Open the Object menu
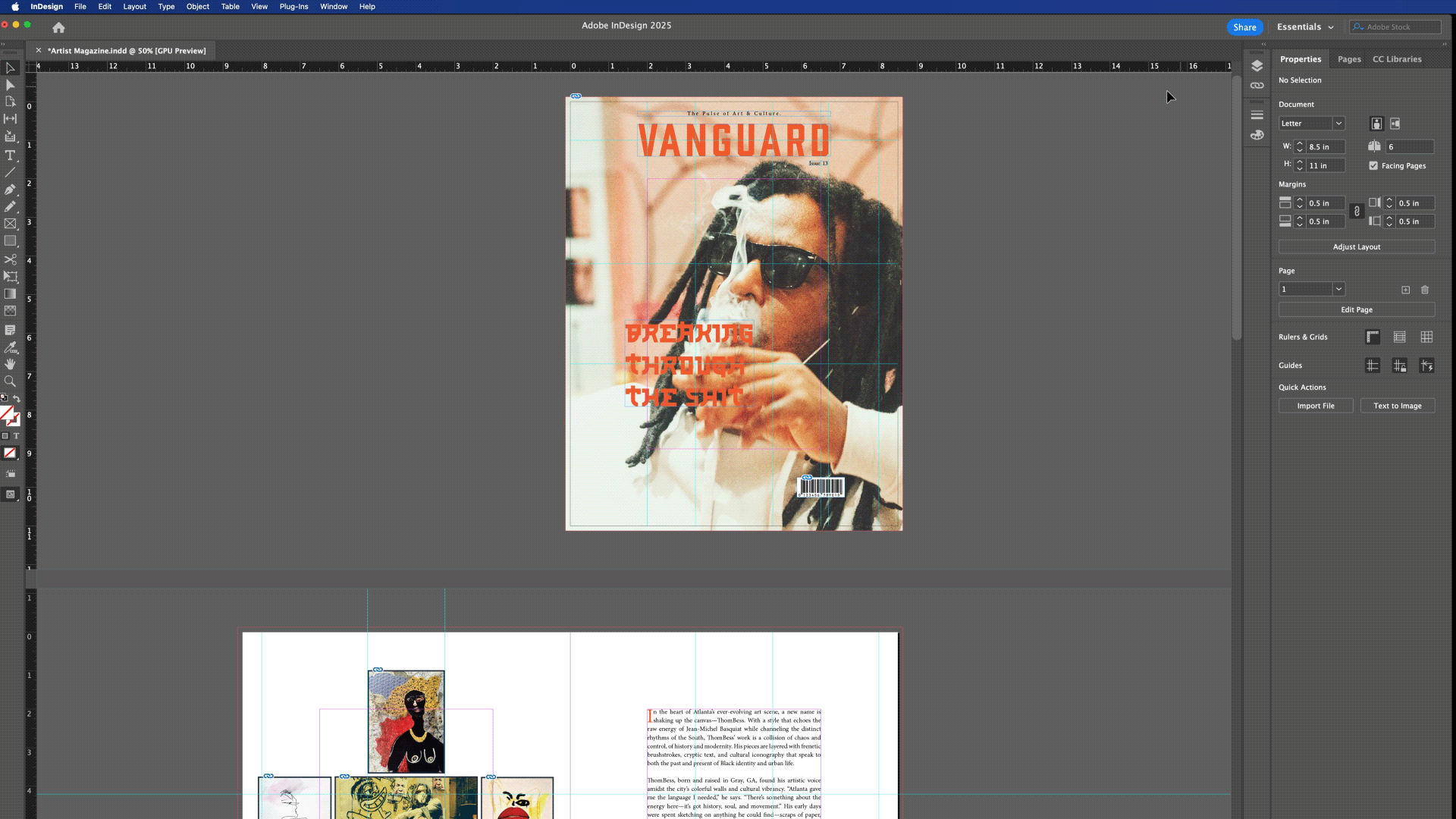1456x819 pixels. pos(197,6)
